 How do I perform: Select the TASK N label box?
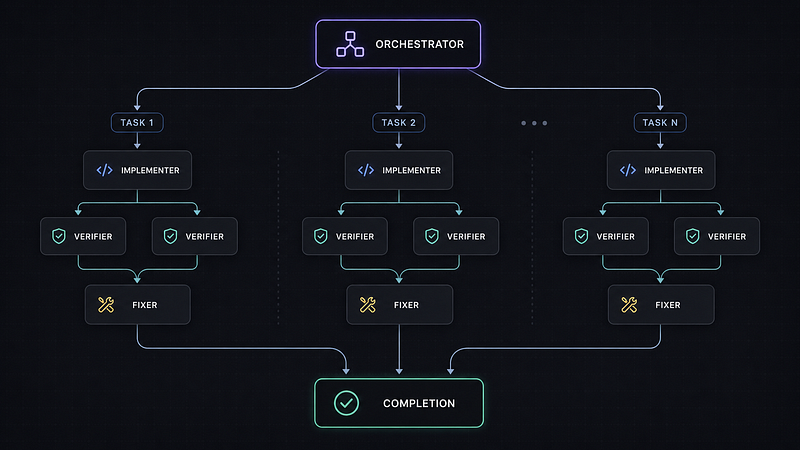tap(660, 122)
